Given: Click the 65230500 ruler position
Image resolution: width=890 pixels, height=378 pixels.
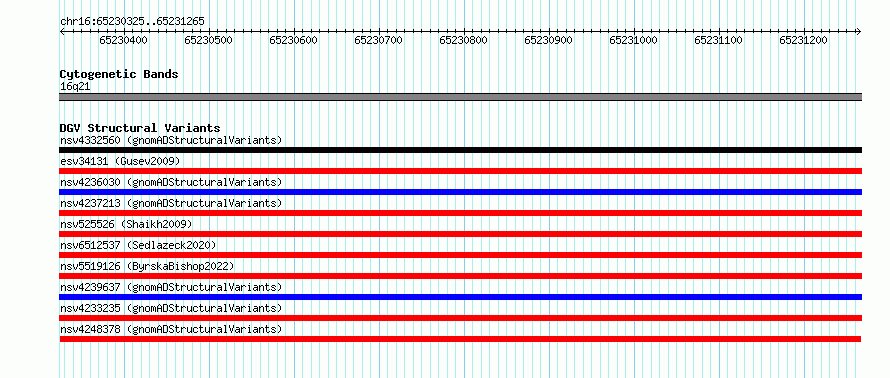Looking at the screenshot, I should (x=208, y=40).
